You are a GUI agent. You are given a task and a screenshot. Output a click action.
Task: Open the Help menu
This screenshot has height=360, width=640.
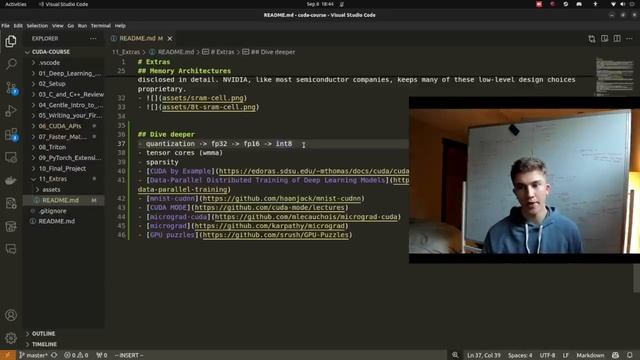click(x=120, y=26)
